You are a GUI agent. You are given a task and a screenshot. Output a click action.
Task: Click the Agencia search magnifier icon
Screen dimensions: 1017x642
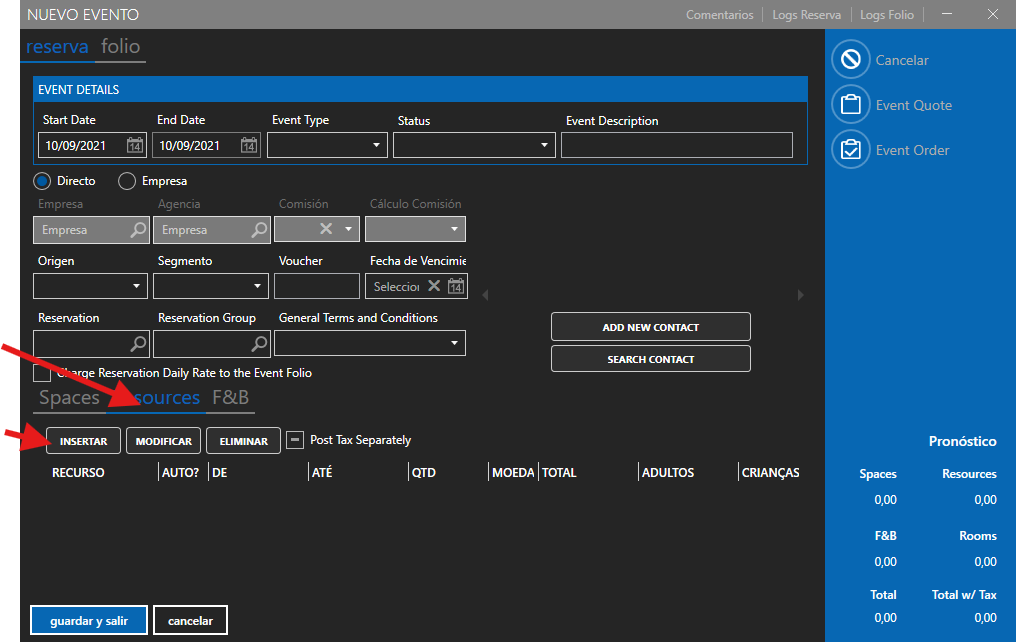point(259,230)
